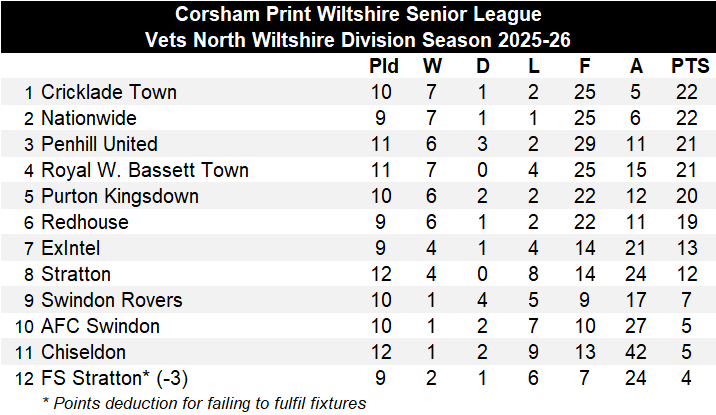Click the Corsham Print Wiltshire Senior League title
Image resolution: width=716 pixels, height=415 pixels.
tap(357, 15)
